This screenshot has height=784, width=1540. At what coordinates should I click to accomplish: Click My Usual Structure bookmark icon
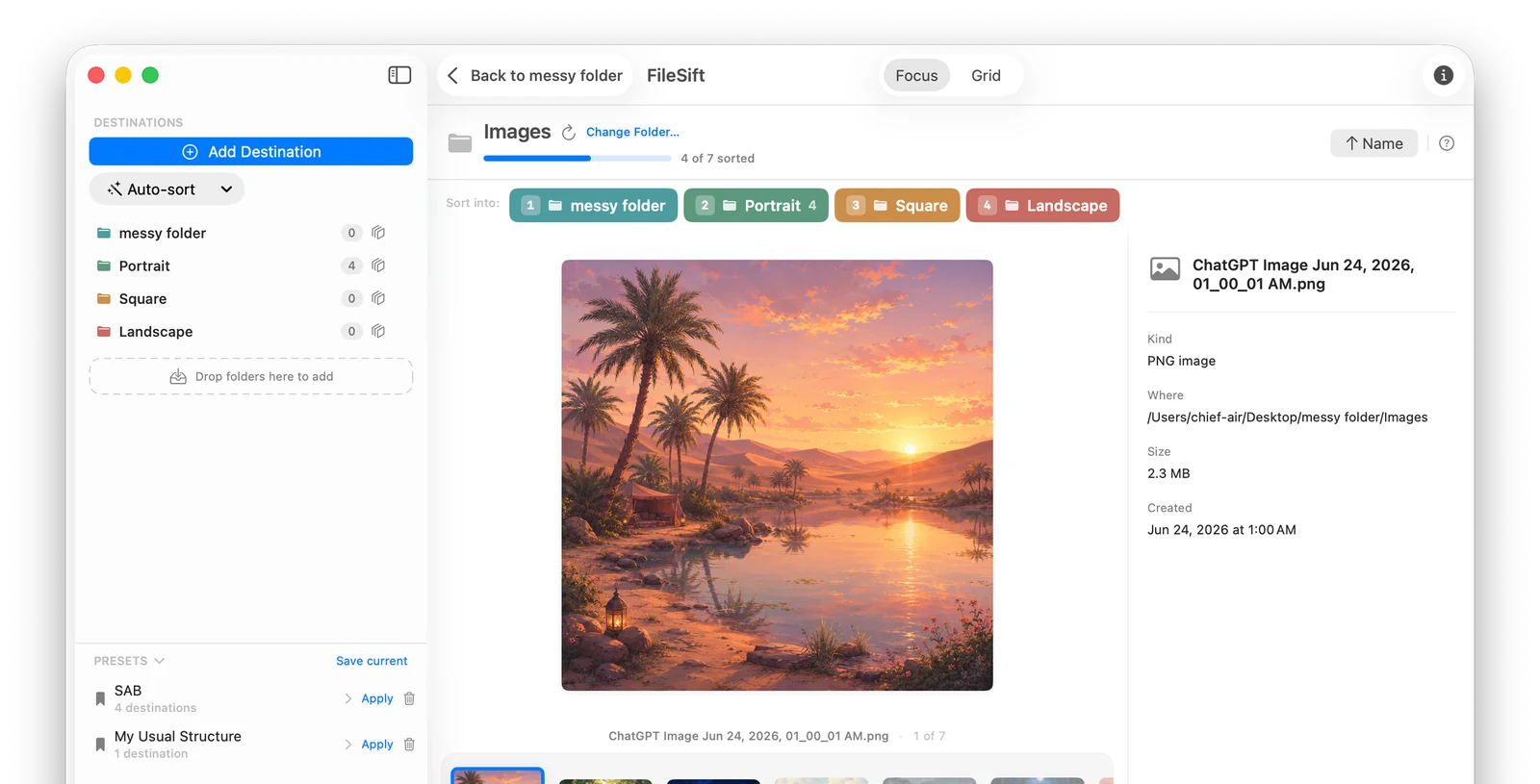click(x=100, y=745)
